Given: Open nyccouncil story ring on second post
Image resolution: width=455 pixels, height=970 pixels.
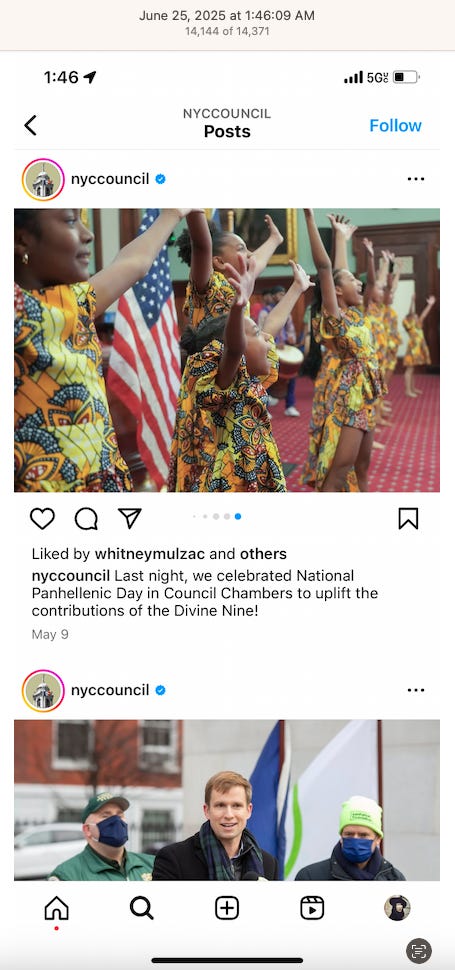Looking at the screenshot, I should tap(43, 690).
